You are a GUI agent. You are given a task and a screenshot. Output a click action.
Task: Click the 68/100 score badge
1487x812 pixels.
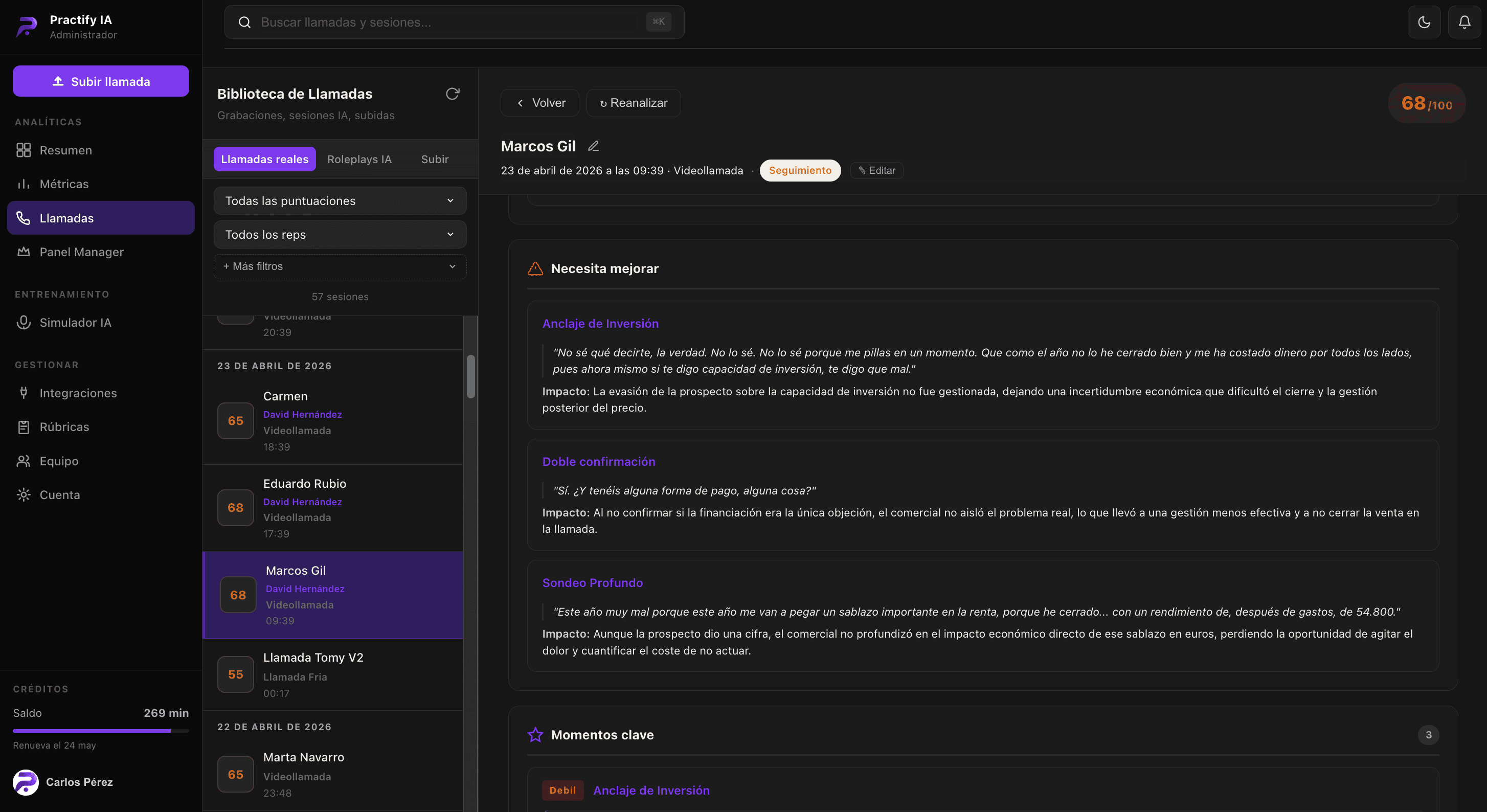tap(1427, 103)
